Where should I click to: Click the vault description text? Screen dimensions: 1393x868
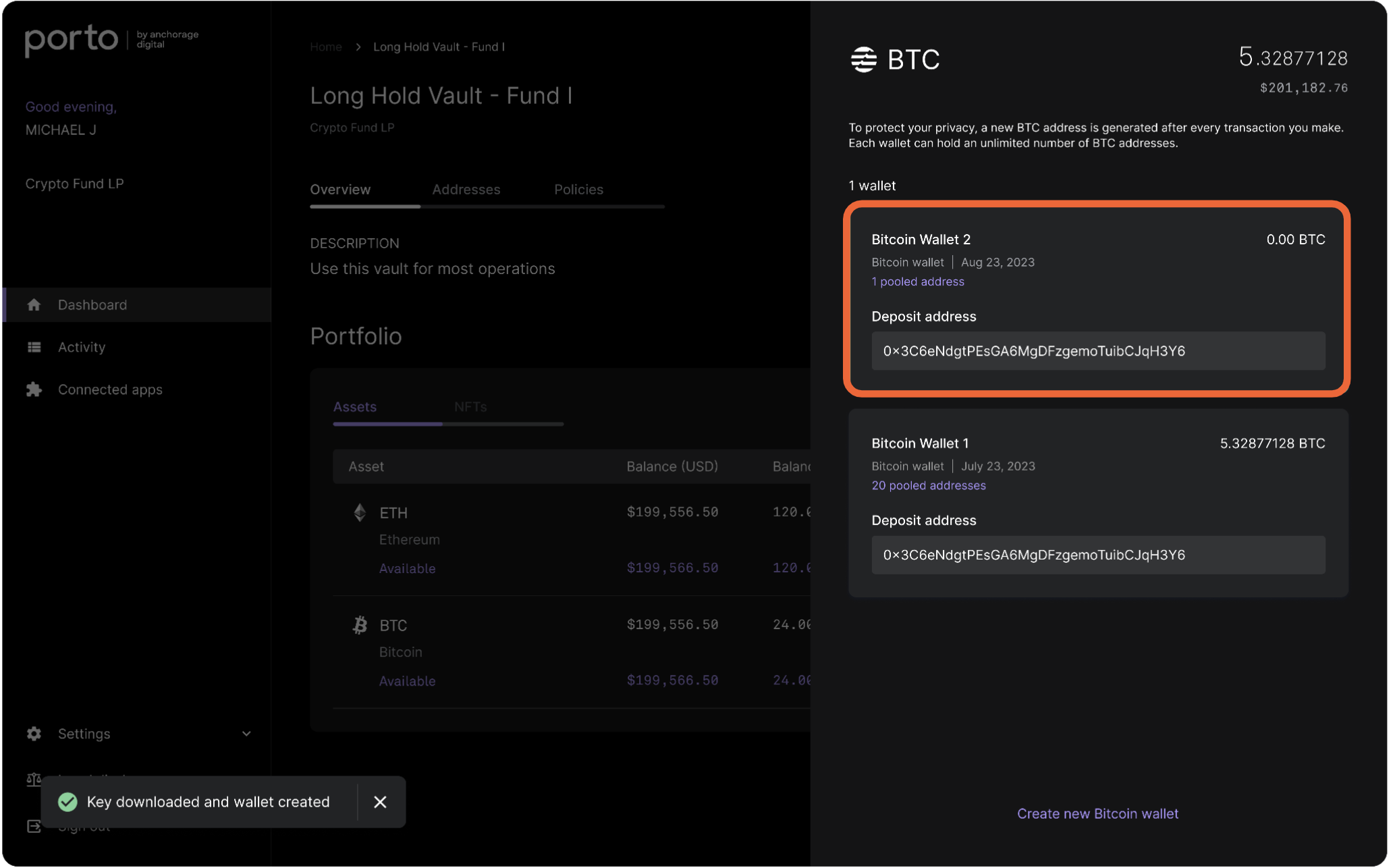click(x=433, y=269)
